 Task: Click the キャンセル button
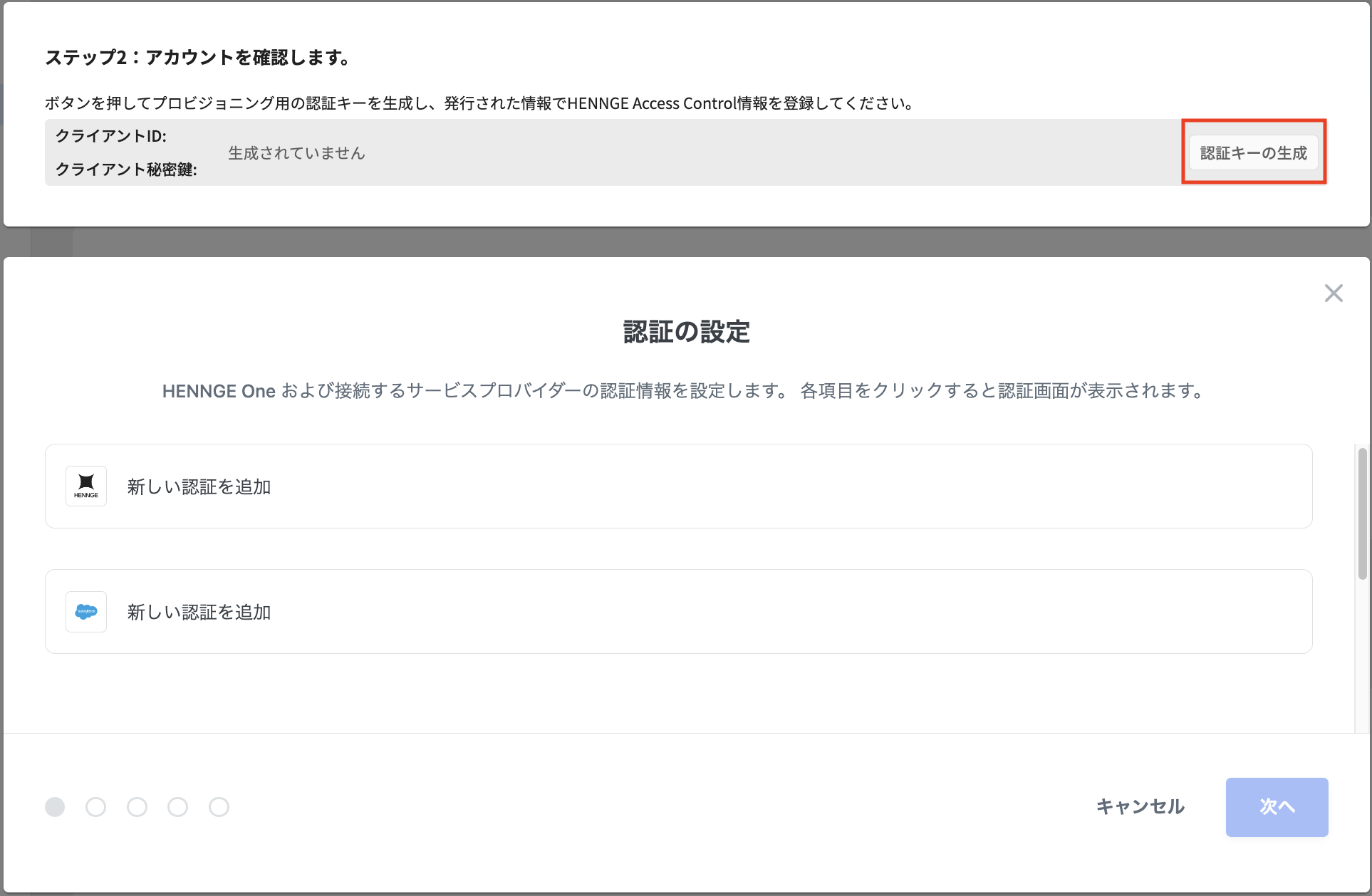[x=1140, y=806]
